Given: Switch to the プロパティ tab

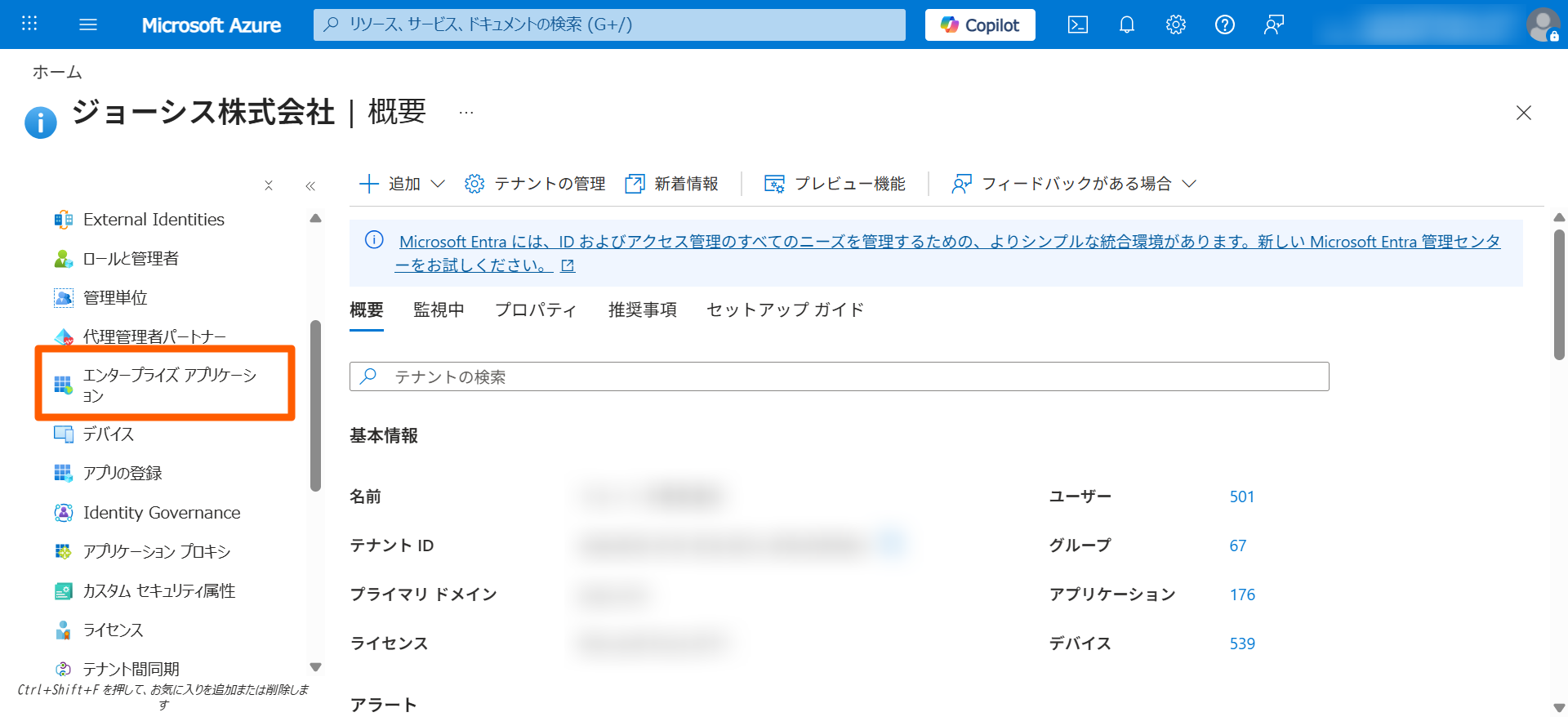Looking at the screenshot, I should pyautogui.click(x=536, y=310).
